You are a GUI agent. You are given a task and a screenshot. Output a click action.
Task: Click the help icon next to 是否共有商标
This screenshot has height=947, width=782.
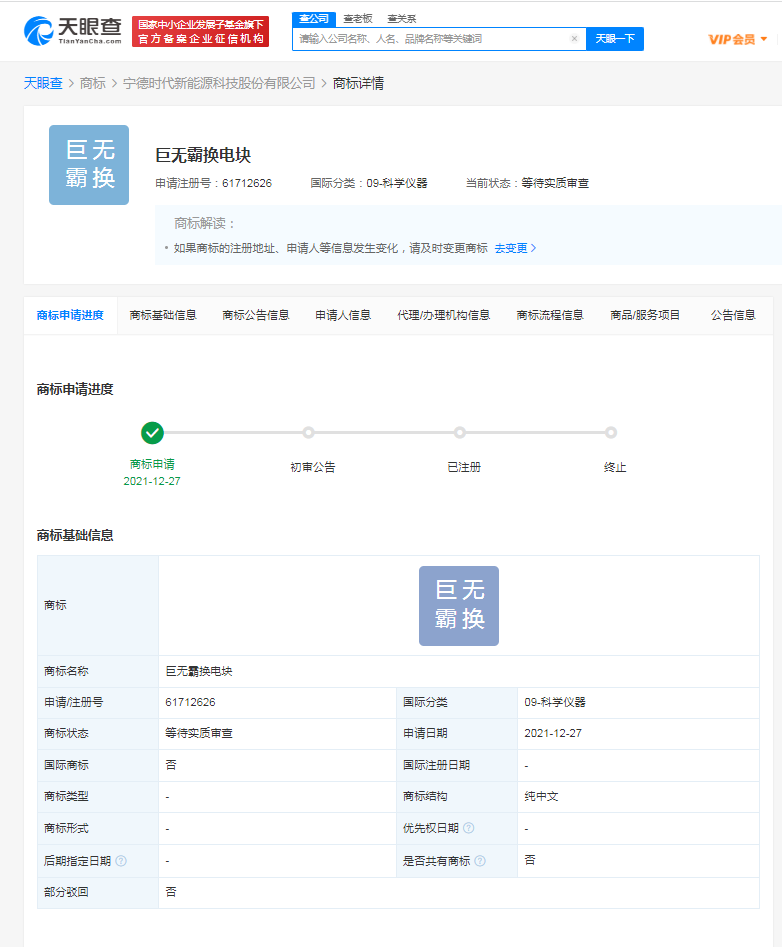point(480,861)
